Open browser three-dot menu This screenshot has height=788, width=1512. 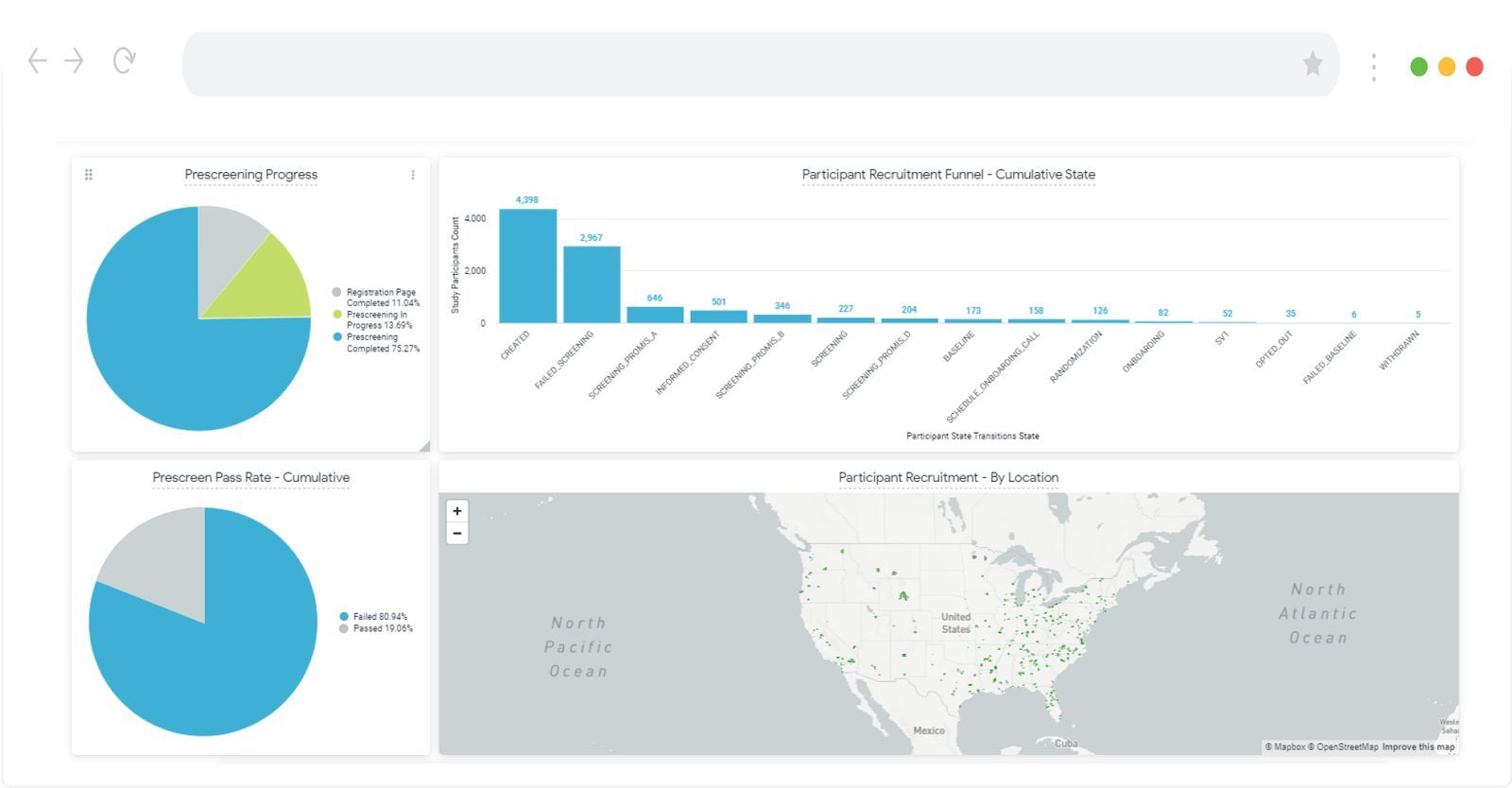(1373, 66)
